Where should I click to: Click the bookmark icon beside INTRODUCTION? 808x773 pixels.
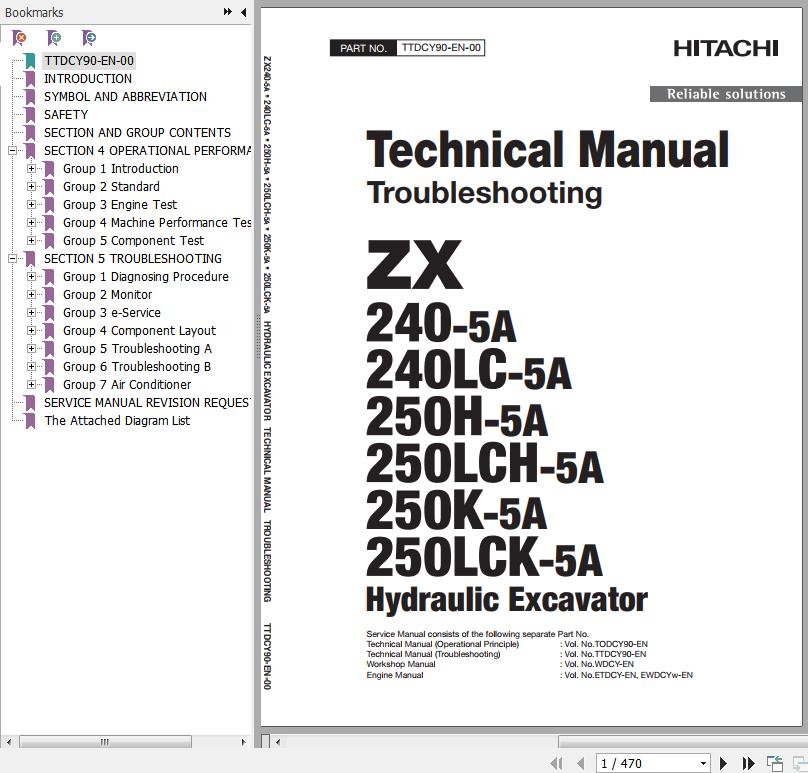pyautogui.click(x=30, y=79)
